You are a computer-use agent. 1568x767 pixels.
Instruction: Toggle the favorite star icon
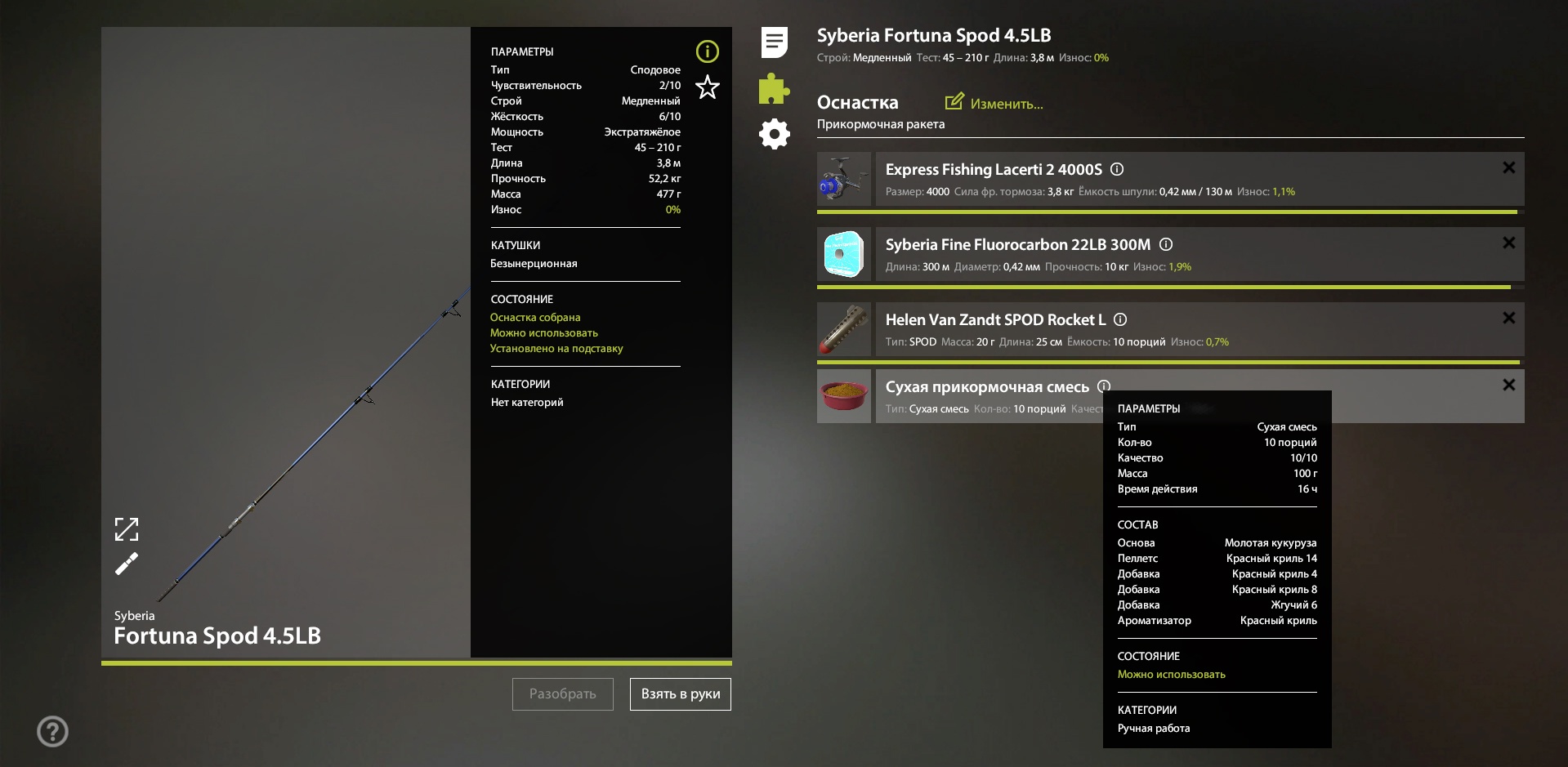pyautogui.click(x=708, y=87)
